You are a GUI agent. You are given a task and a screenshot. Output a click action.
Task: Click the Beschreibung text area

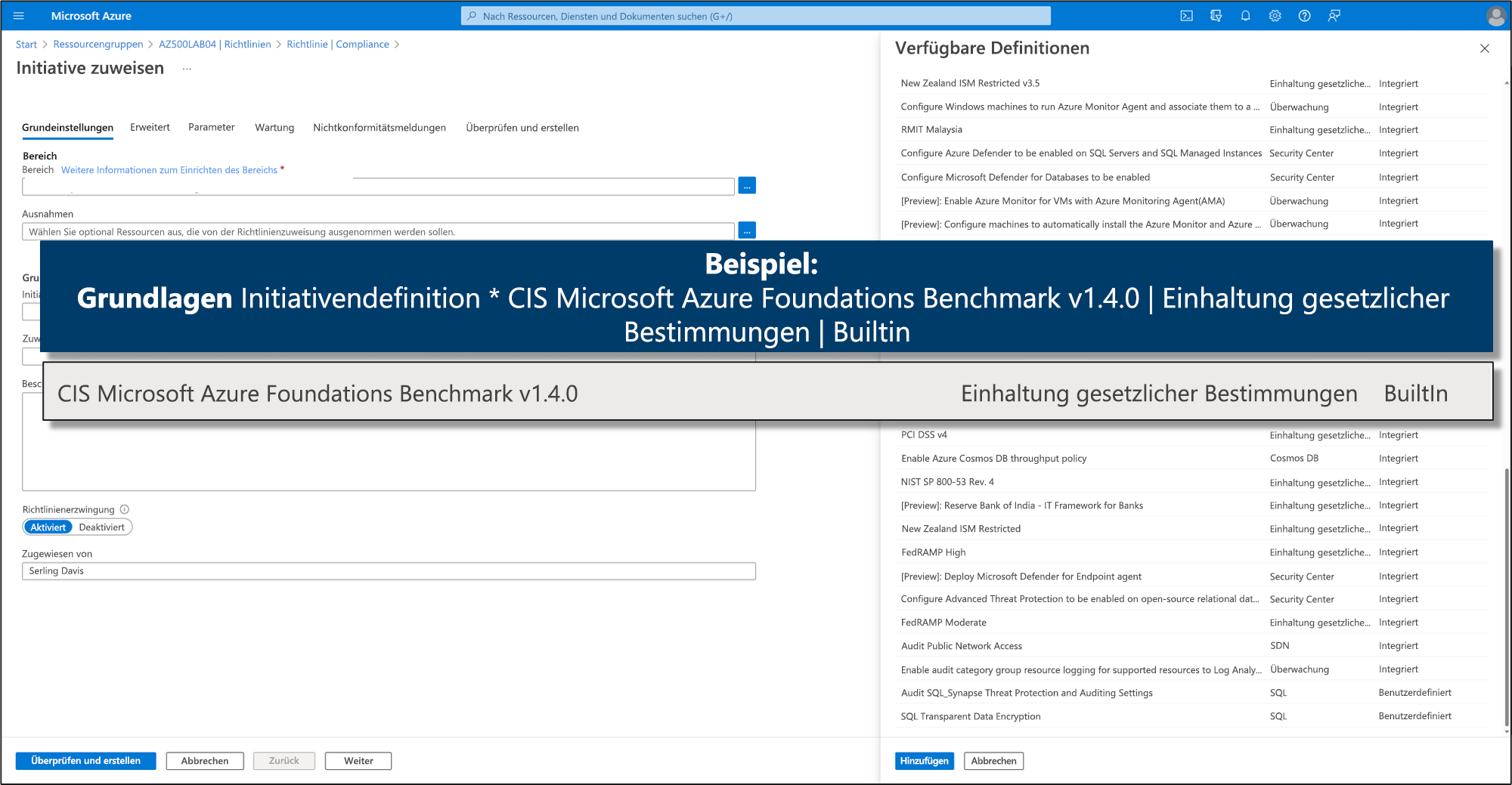click(x=389, y=456)
